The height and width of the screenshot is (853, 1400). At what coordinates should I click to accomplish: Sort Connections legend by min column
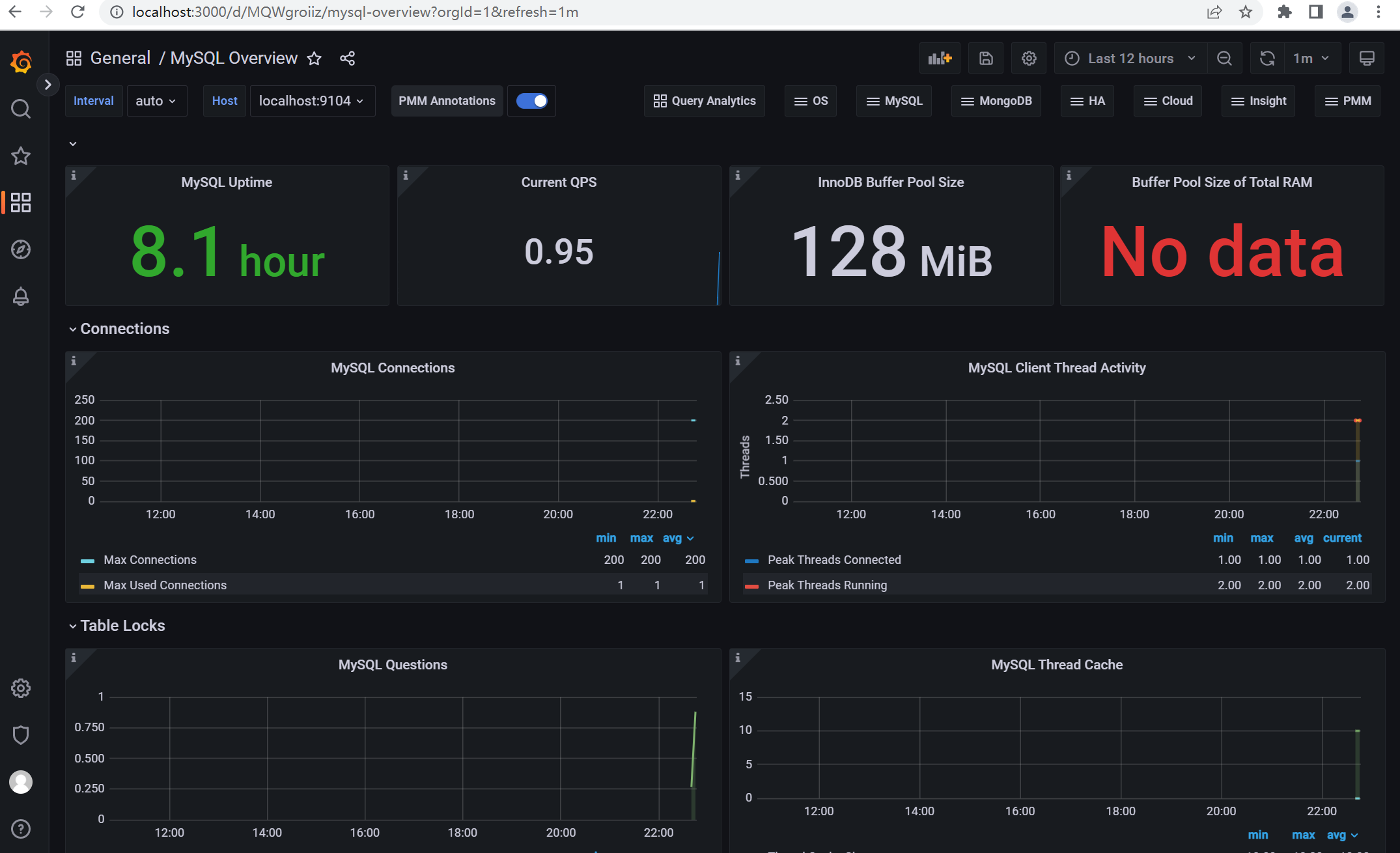click(x=606, y=538)
